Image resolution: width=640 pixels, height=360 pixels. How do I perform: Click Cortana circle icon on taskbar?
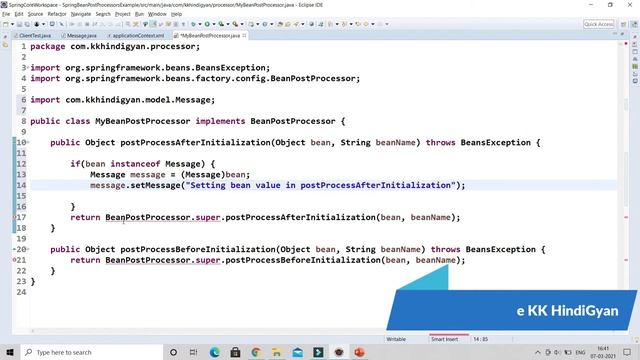[x=173, y=352]
